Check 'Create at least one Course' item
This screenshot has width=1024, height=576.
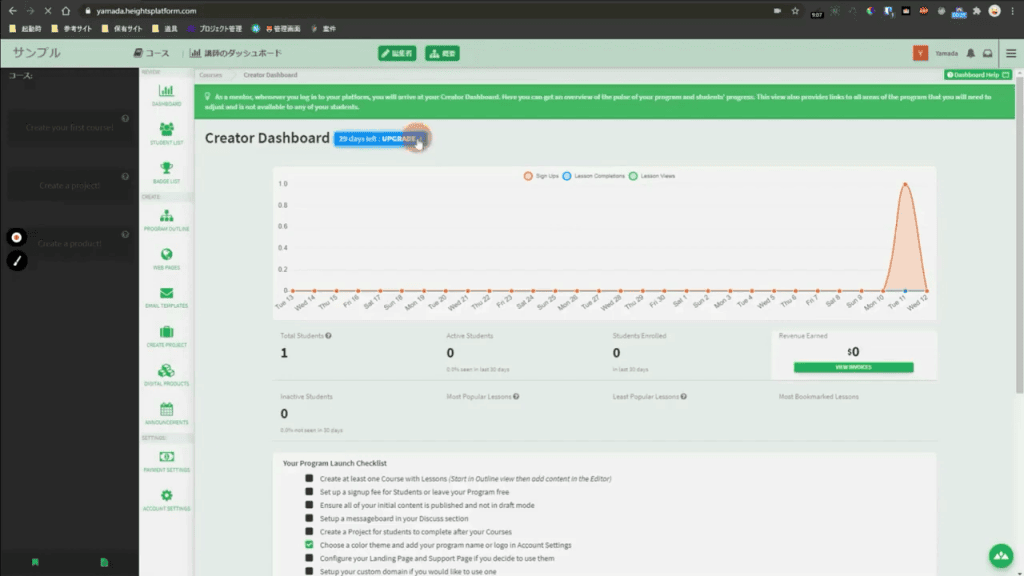click(309, 478)
